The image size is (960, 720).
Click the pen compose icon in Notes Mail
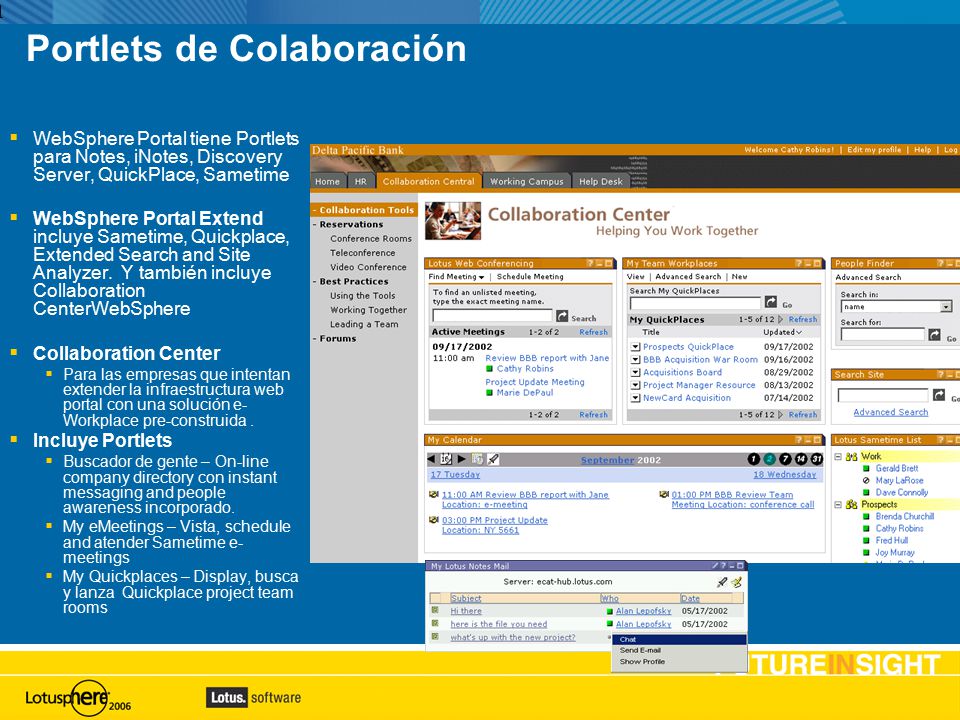coord(722,582)
